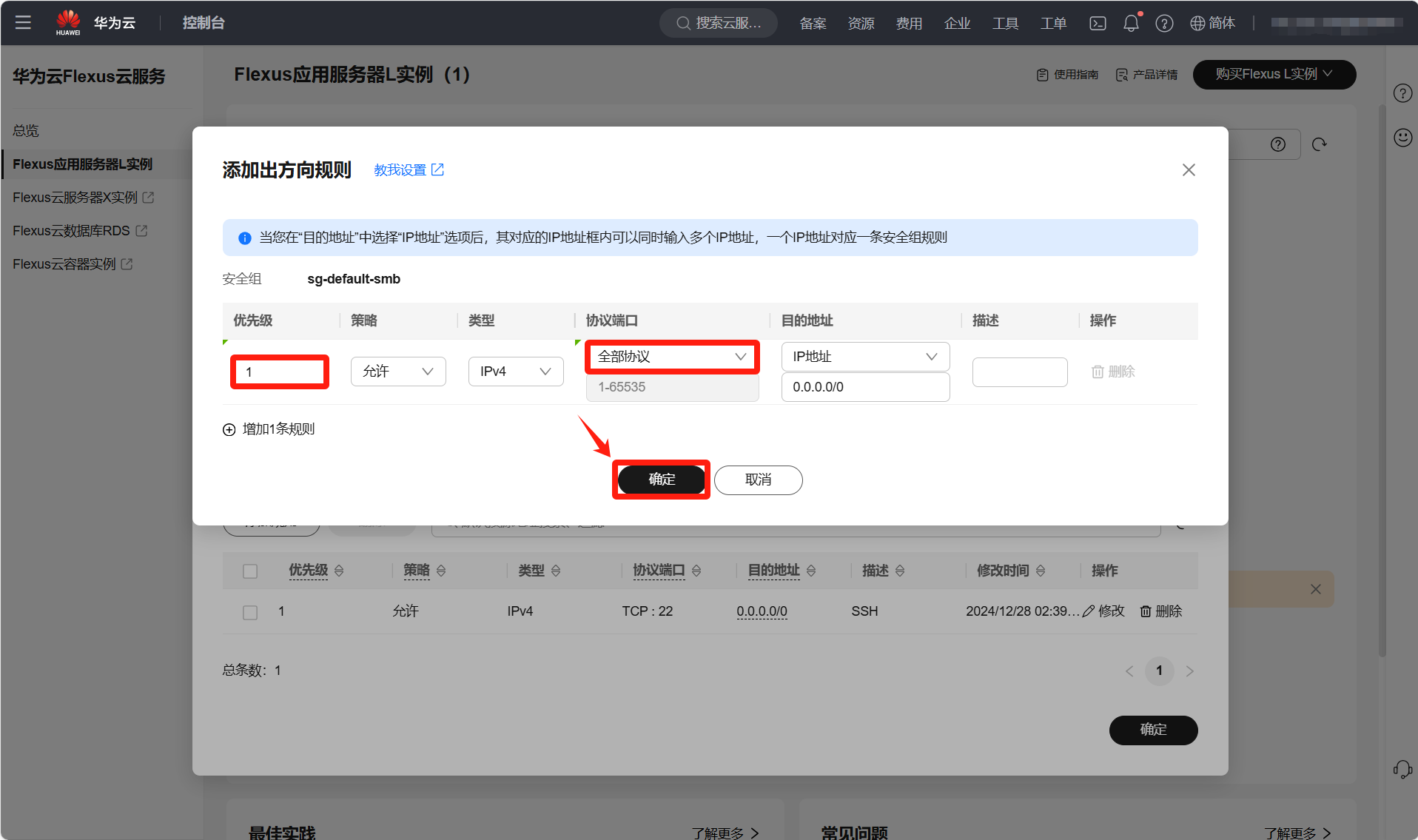Open the 费用 menu in top bar
Screen dimensions: 1418x840
(x=909, y=23)
